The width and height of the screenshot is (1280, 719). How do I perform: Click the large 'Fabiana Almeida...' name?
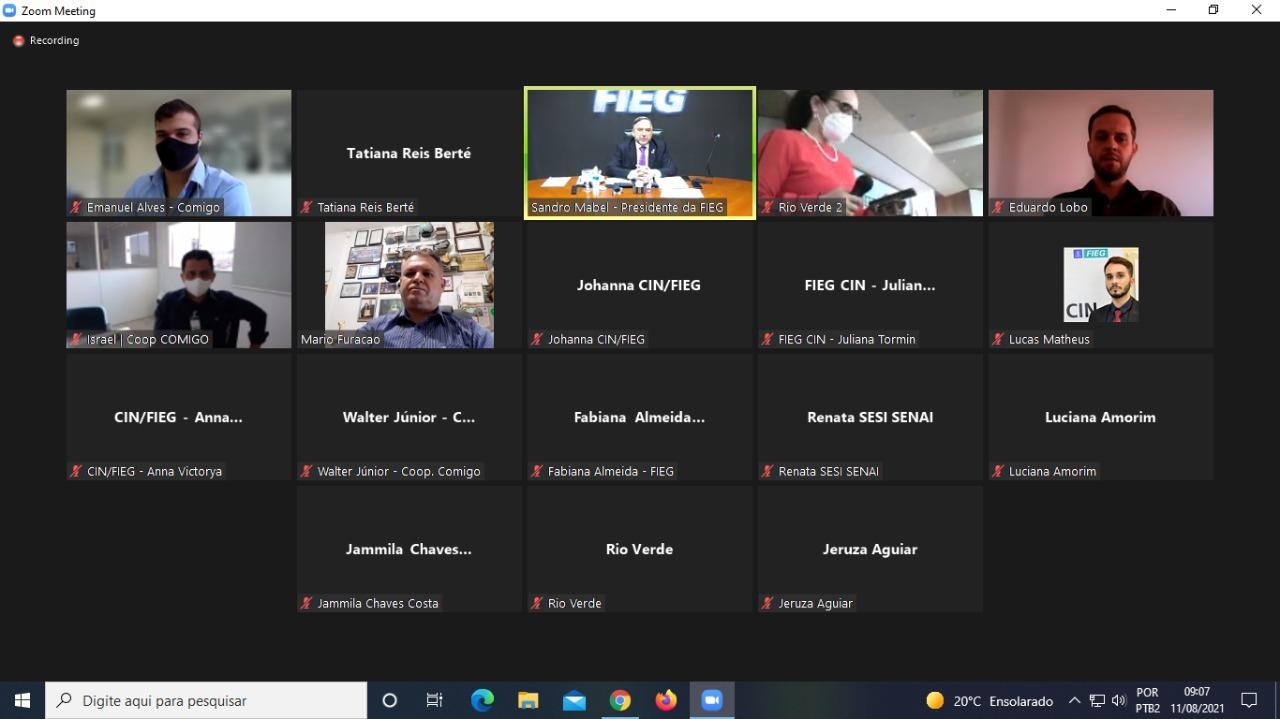(639, 417)
